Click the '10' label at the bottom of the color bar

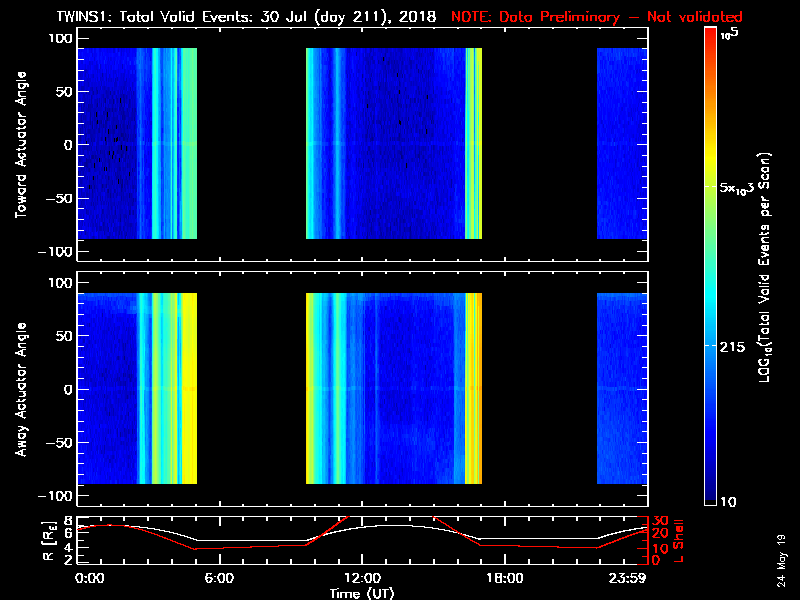point(728,502)
